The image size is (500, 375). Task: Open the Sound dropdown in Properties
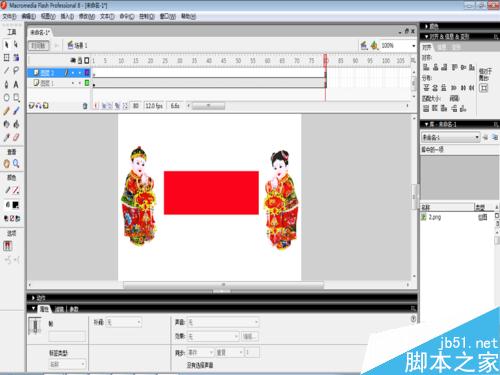point(223,322)
